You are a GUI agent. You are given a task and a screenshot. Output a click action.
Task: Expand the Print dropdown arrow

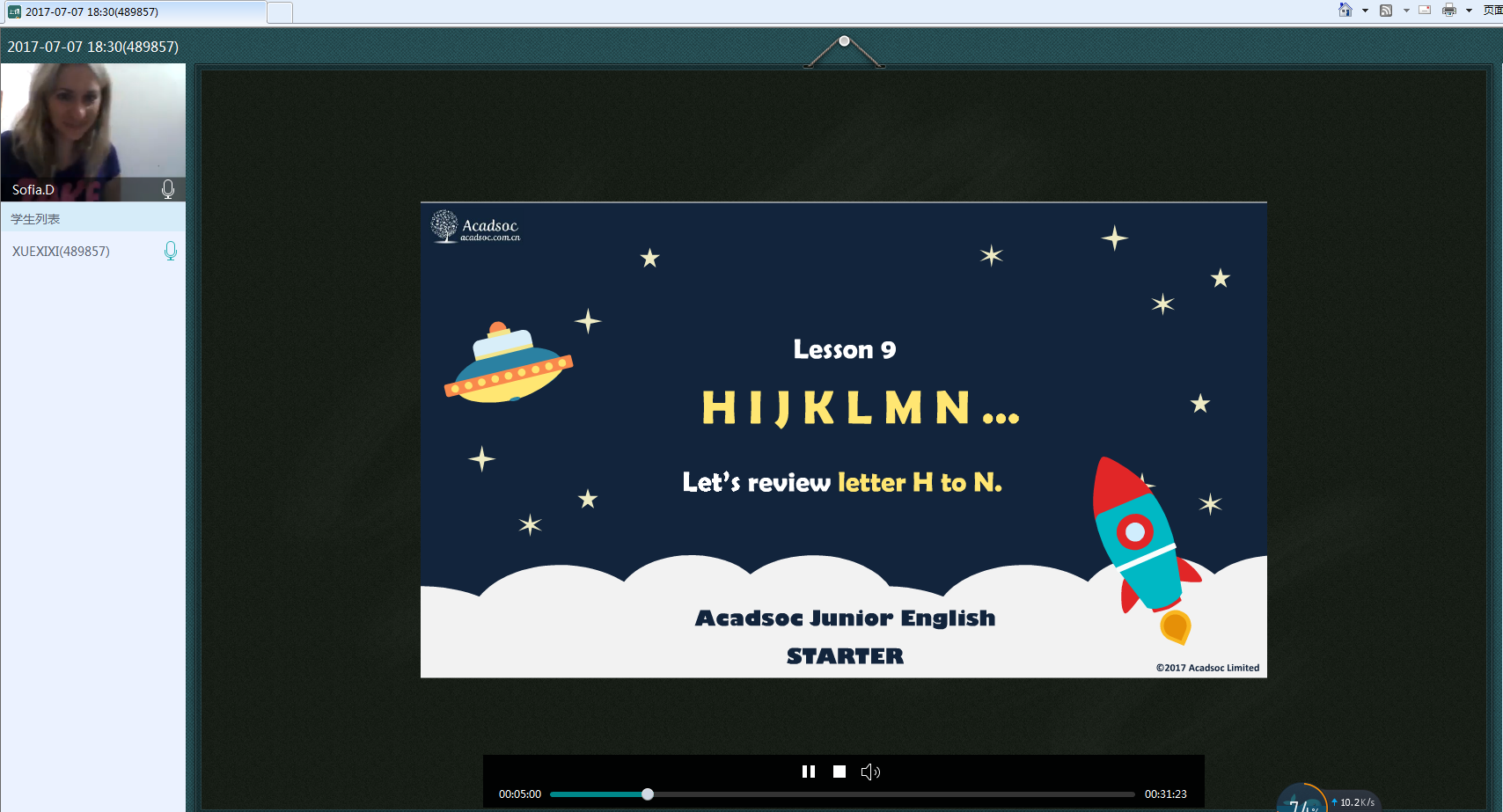pos(1469,11)
